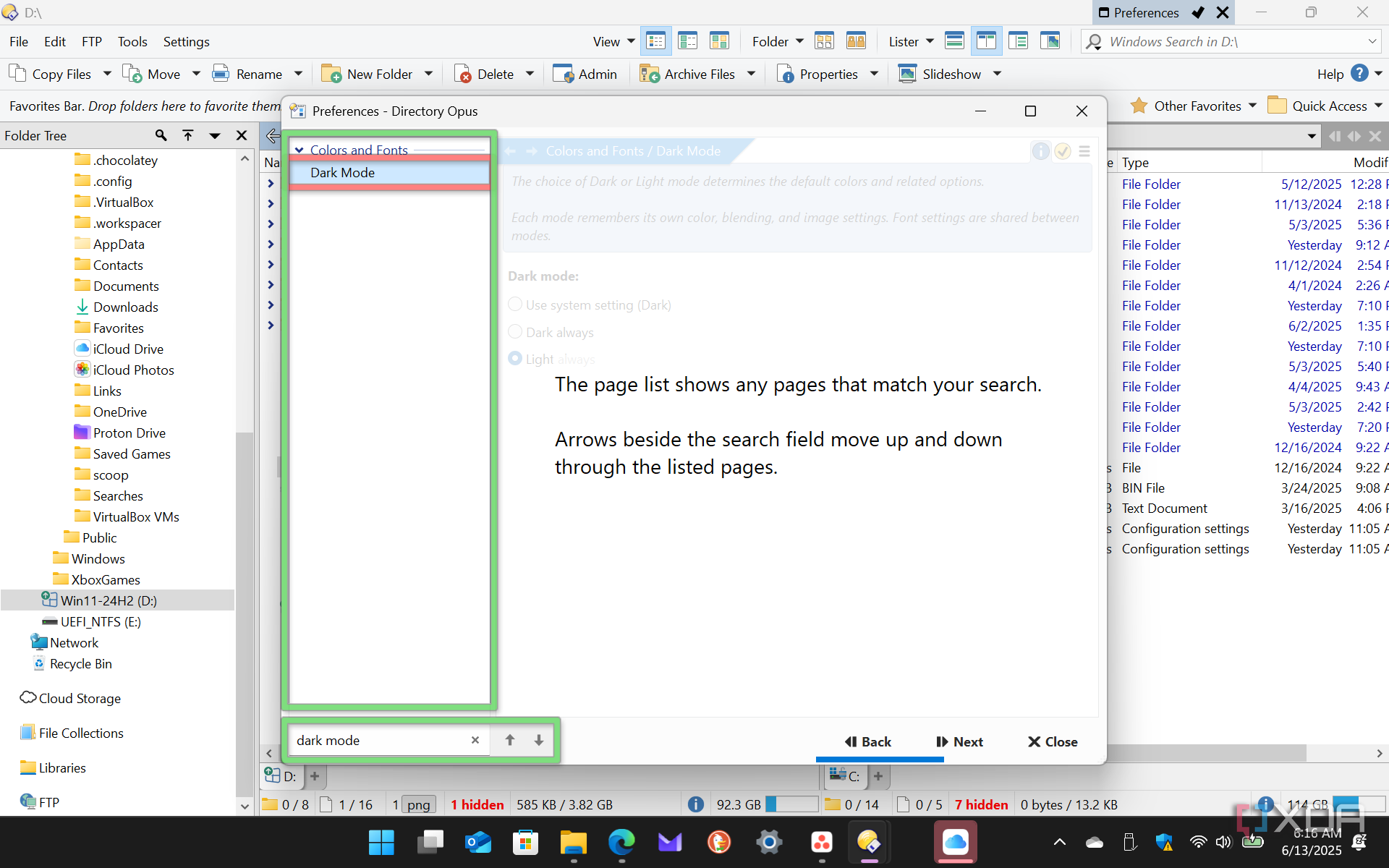Image resolution: width=1389 pixels, height=868 pixels.
Task: Expand the Other Favorites dropdown
Action: click(x=1253, y=106)
